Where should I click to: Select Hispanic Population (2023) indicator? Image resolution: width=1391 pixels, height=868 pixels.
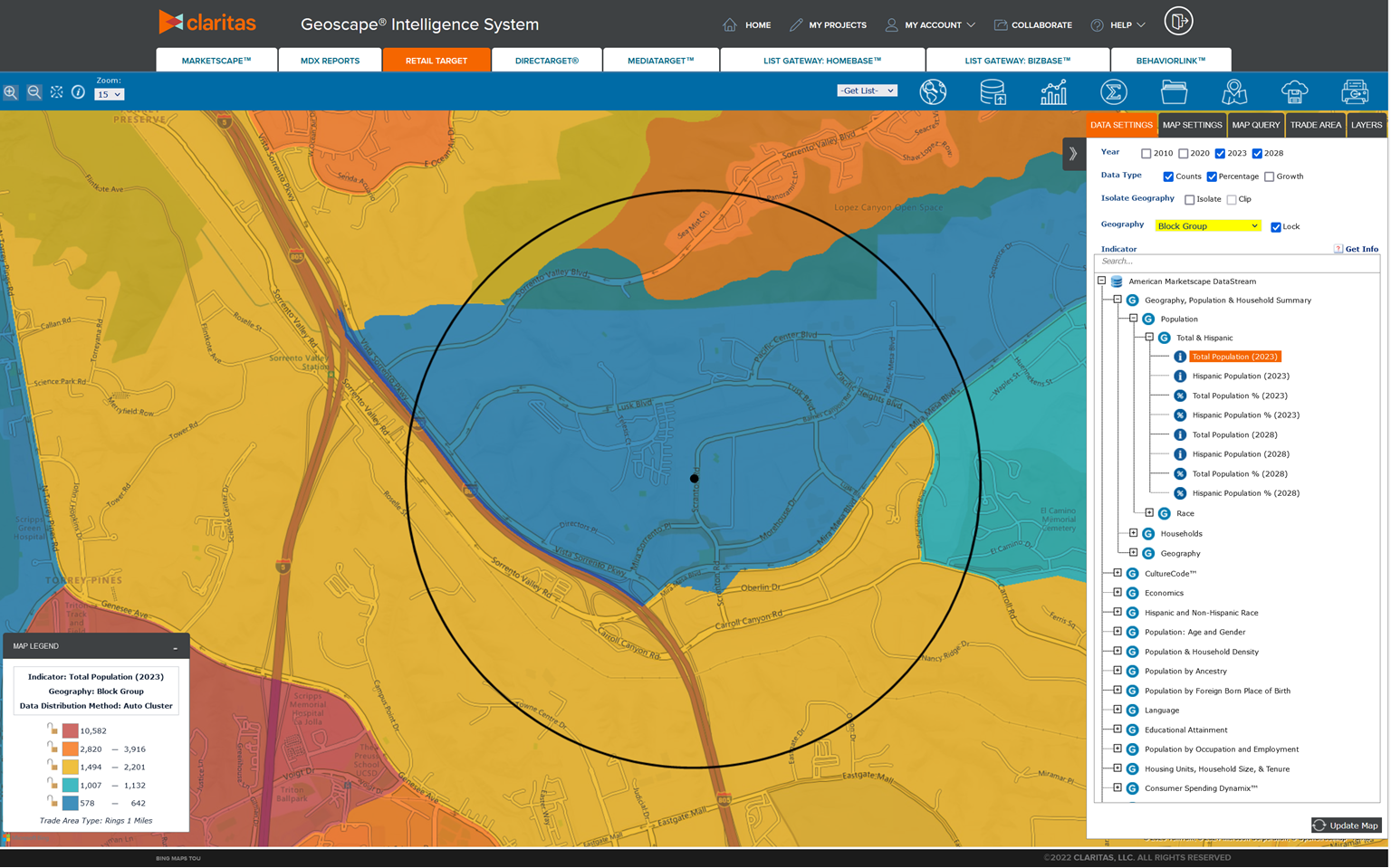tap(1238, 376)
